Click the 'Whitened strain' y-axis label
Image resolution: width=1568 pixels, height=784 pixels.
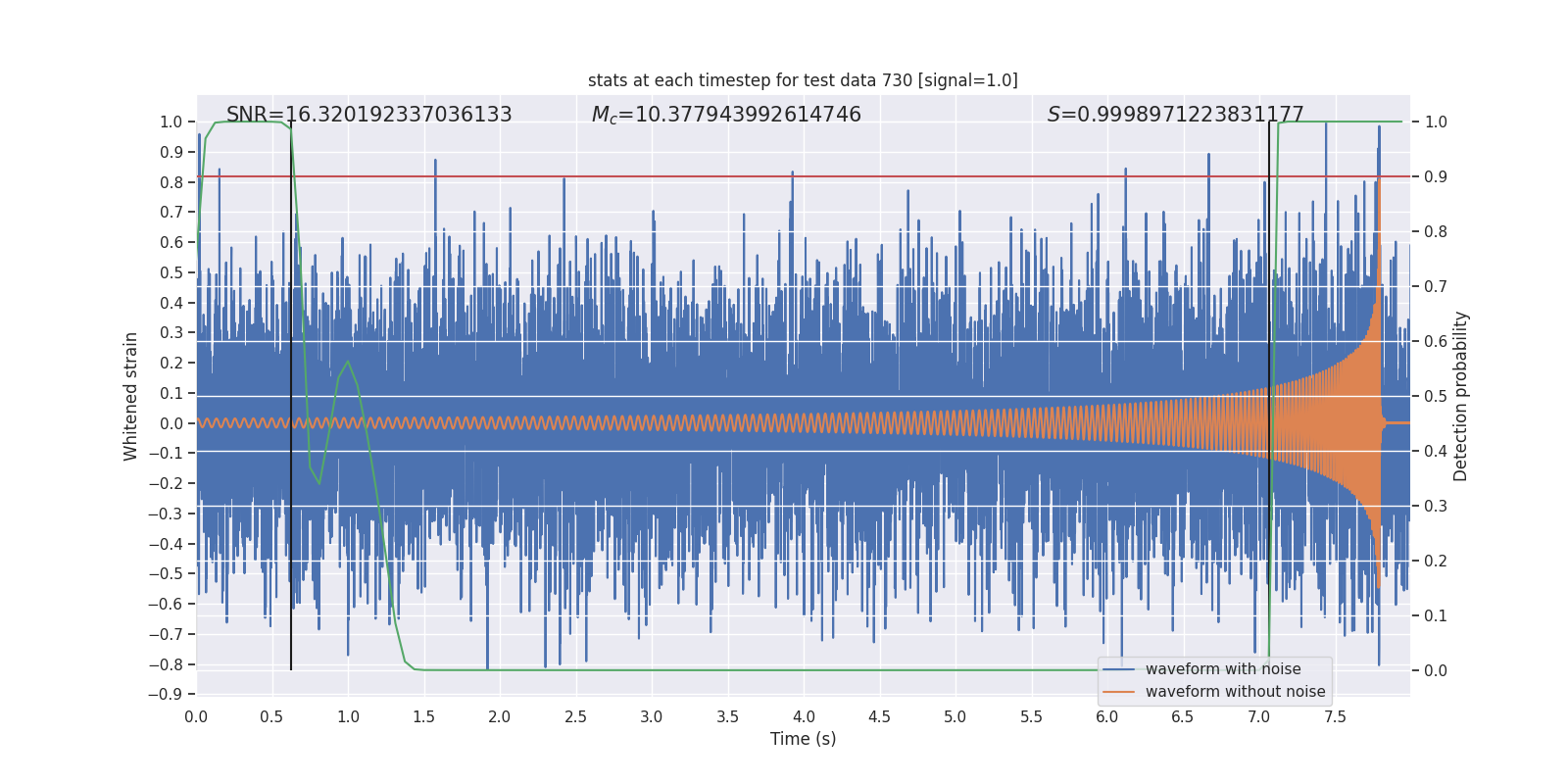click(131, 396)
